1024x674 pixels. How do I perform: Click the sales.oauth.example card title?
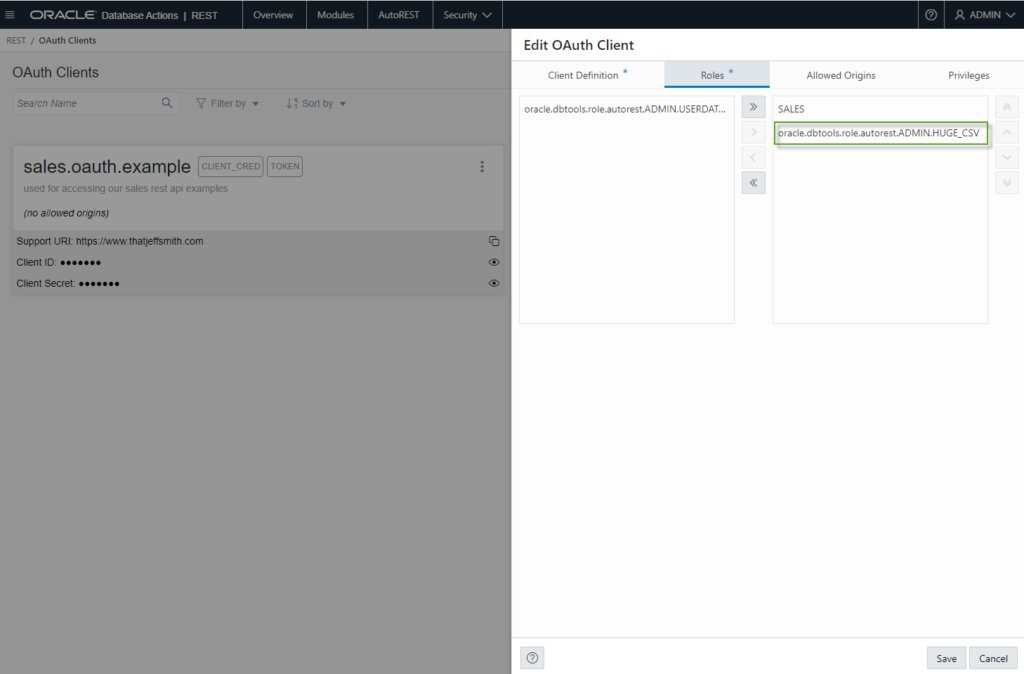coord(107,167)
